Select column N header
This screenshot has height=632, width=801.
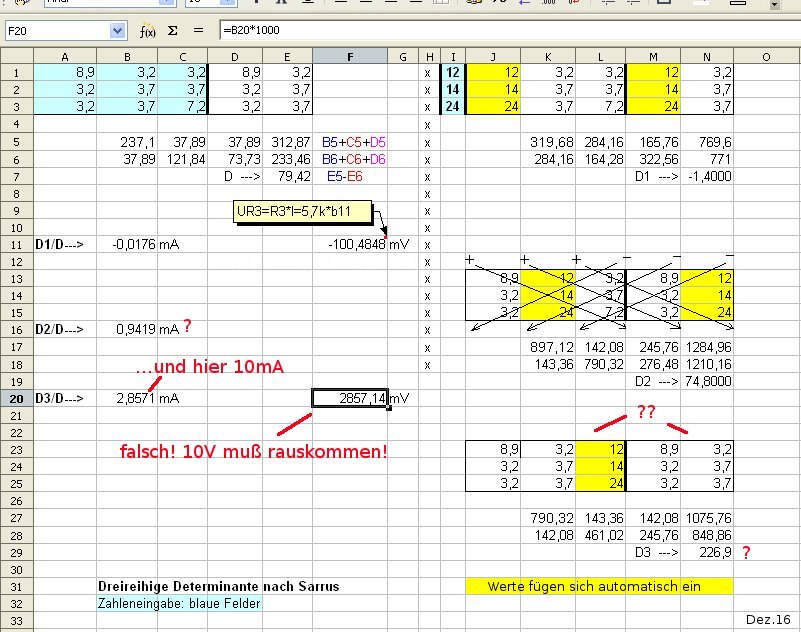tap(707, 56)
